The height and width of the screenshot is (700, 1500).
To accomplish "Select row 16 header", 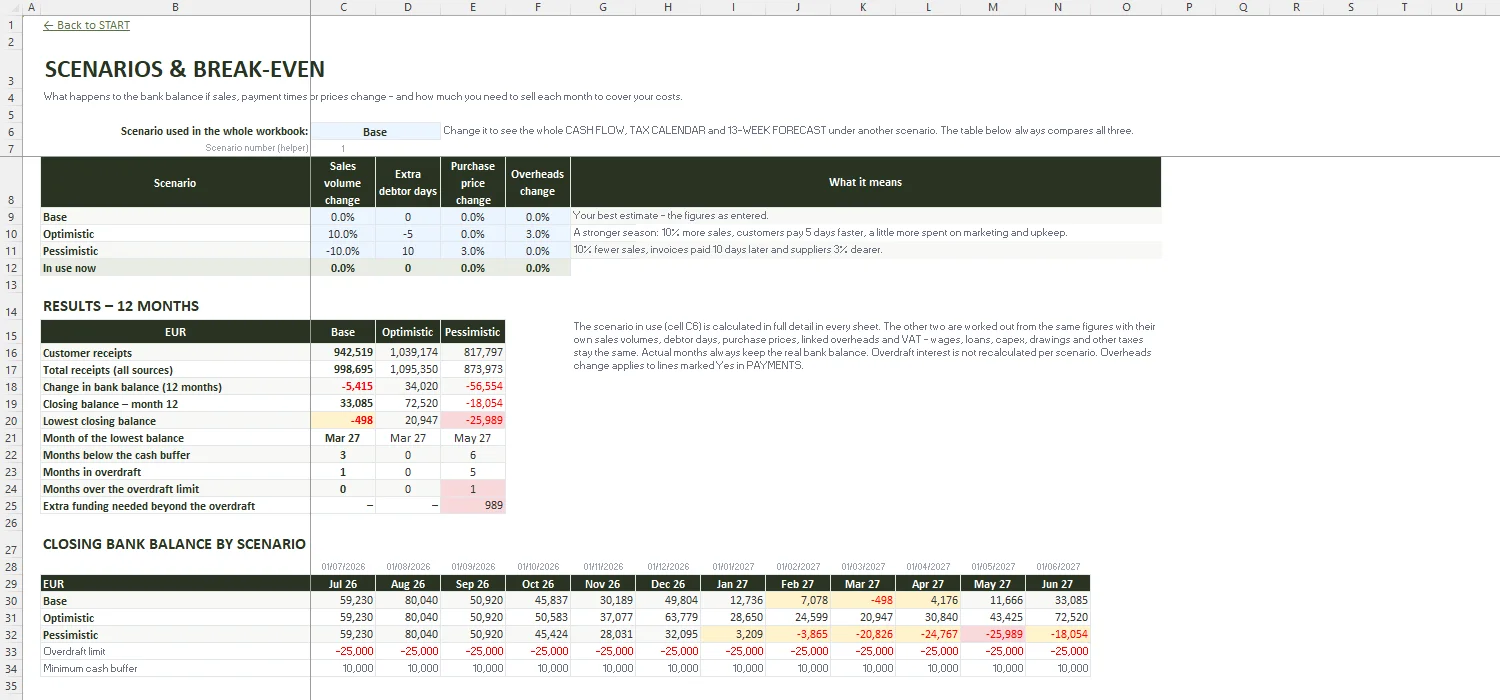I will coord(11,353).
